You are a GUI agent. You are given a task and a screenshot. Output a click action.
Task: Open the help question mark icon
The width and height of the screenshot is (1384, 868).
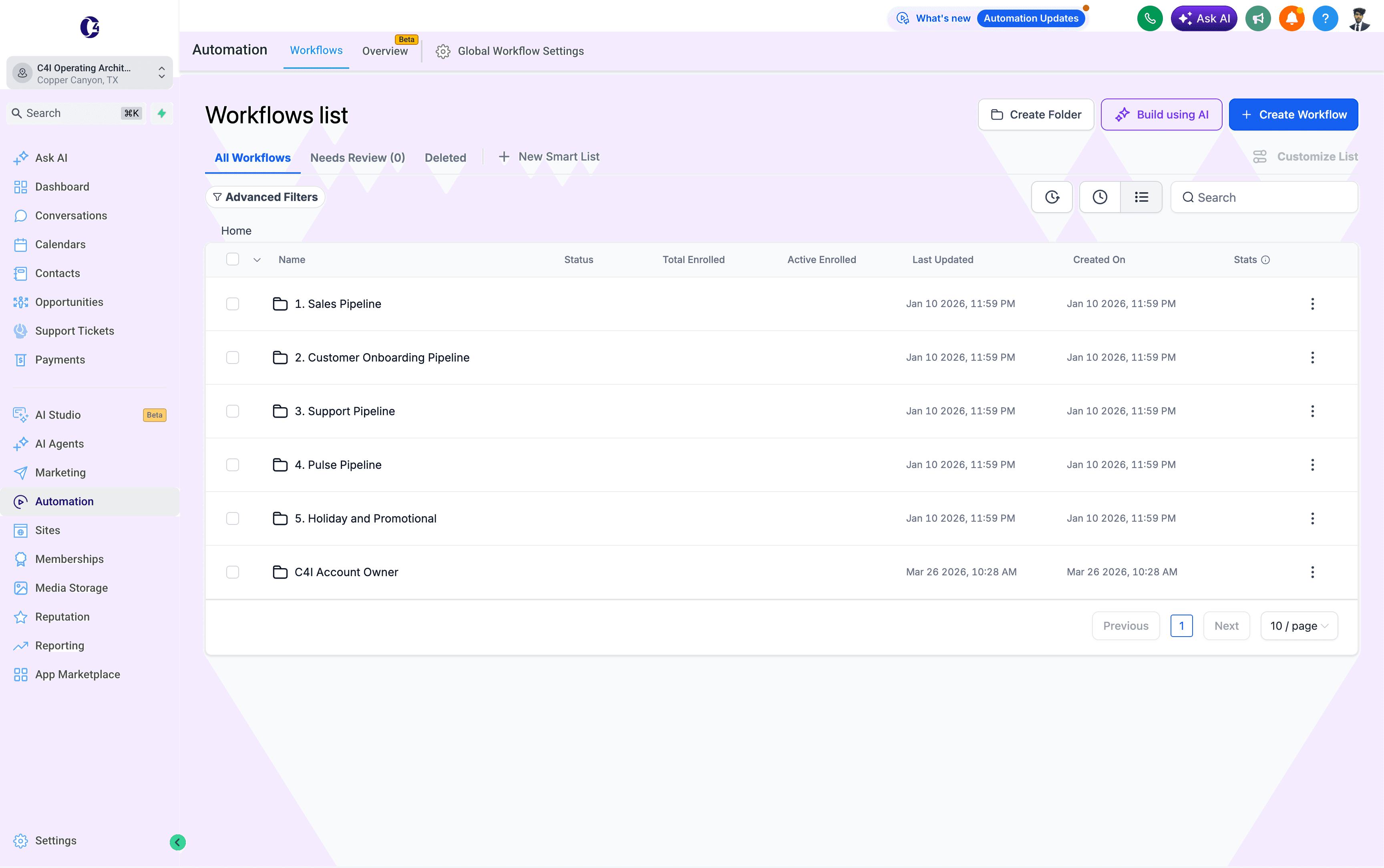coord(1325,18)
